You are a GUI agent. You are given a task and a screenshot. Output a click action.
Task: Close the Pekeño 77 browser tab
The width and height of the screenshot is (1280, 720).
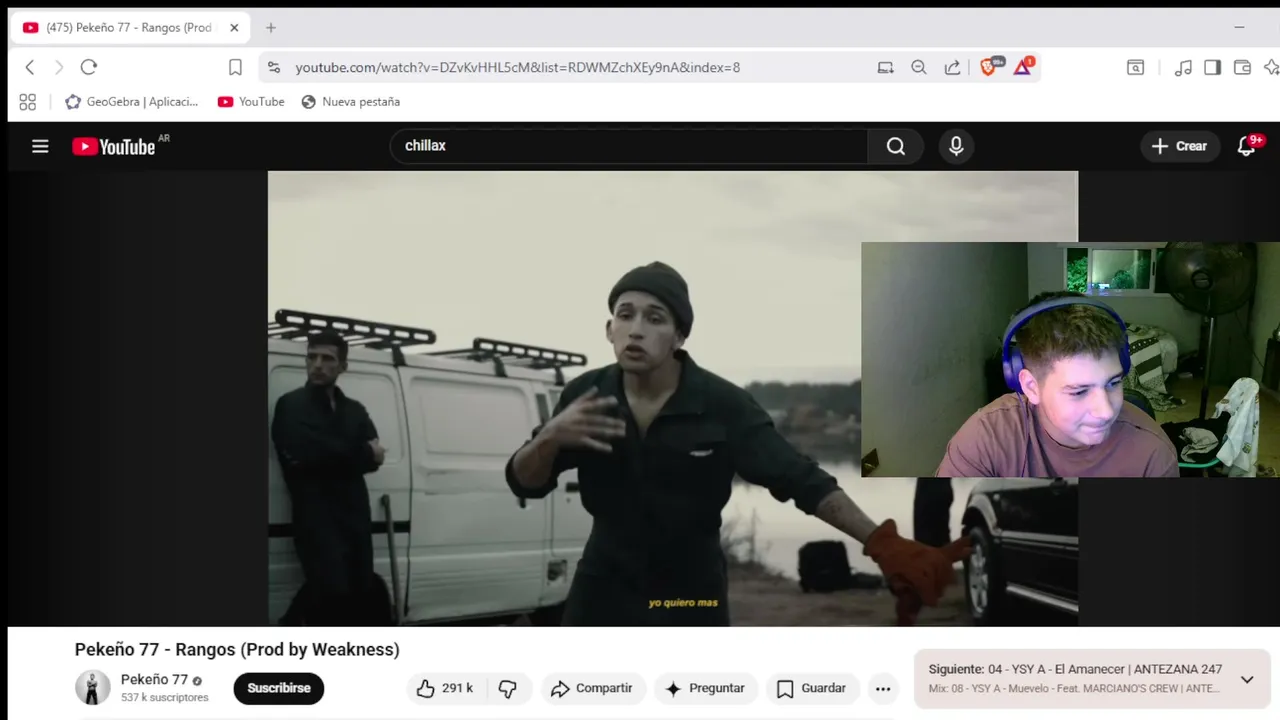pyautogui.click(x=234, y=28)
